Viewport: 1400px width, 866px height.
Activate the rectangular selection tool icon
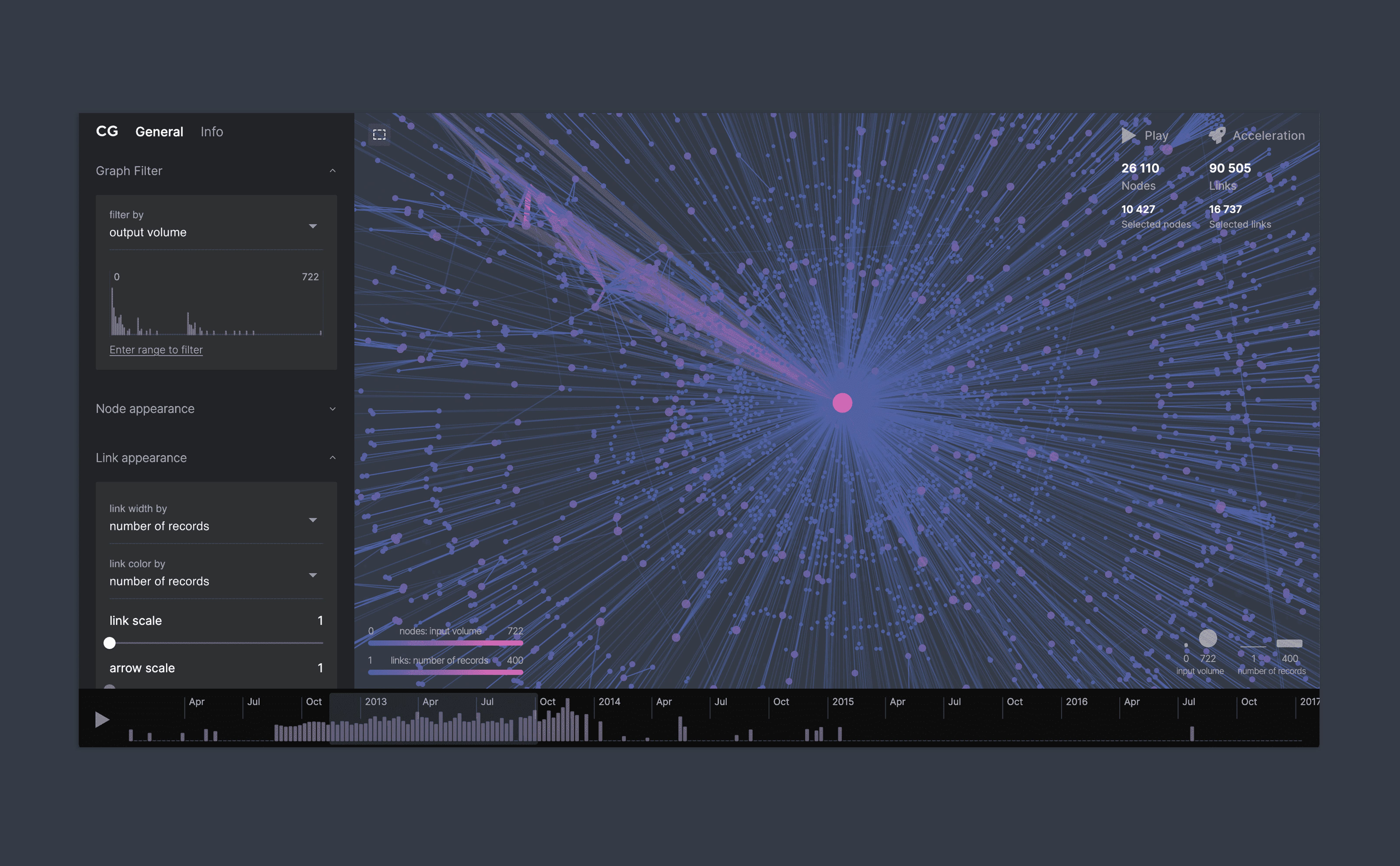(379, 134)
